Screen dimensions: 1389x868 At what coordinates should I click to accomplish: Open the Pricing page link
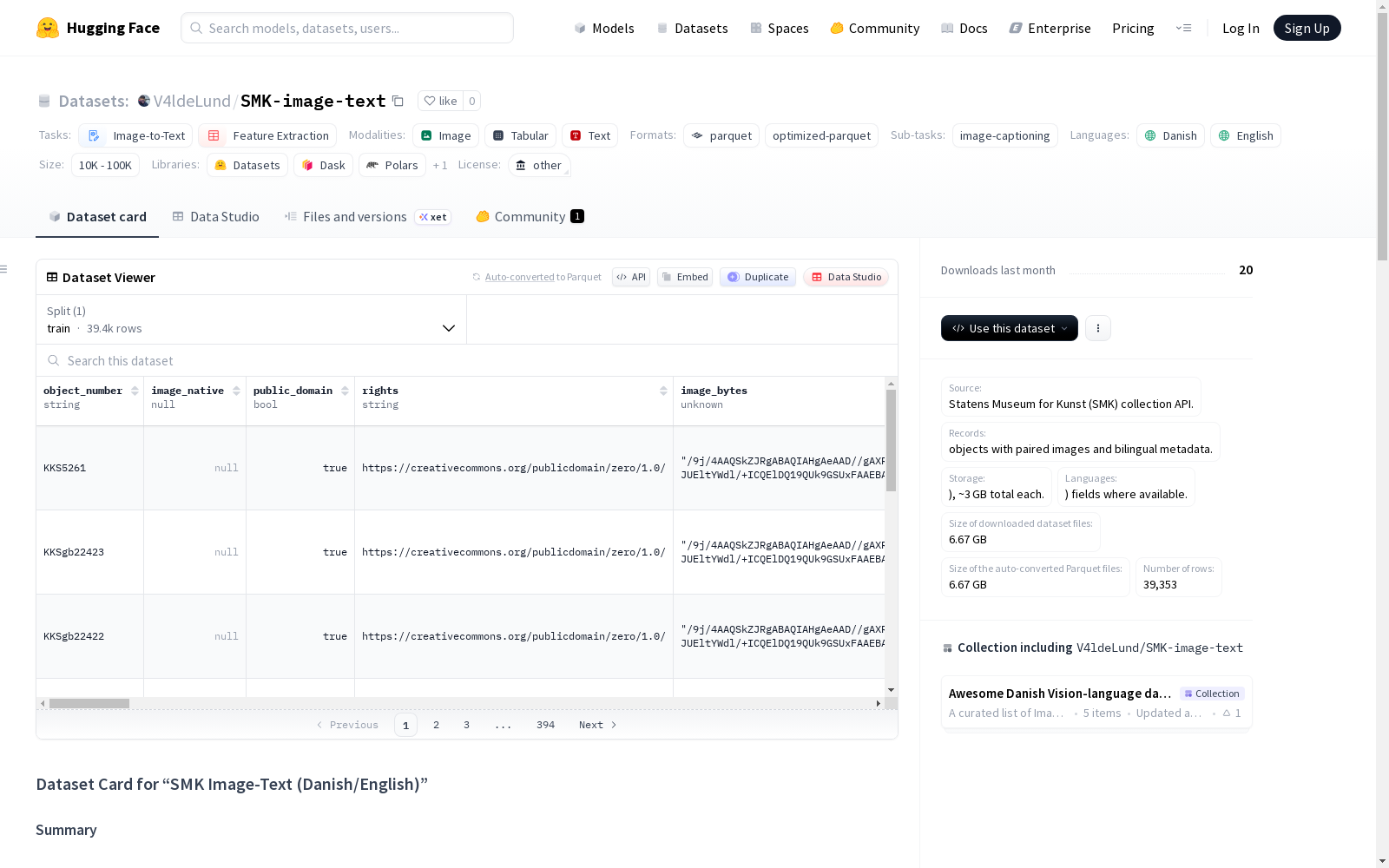click(x=1133, y=28)
